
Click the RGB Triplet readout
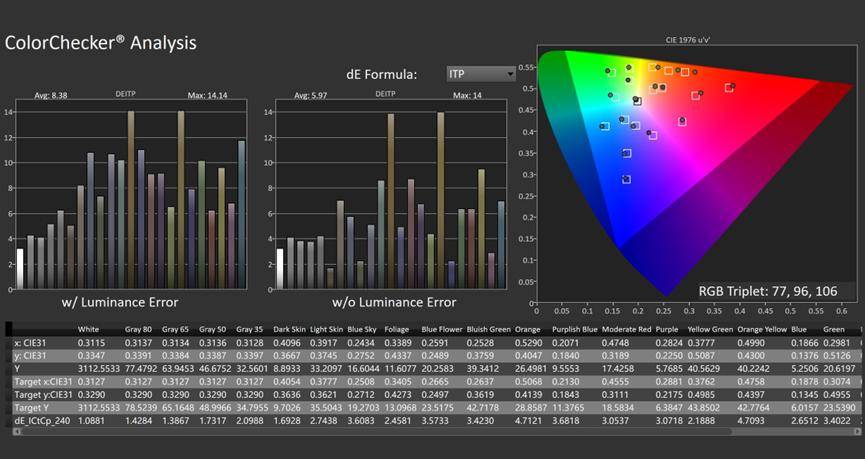coord(770,290)
